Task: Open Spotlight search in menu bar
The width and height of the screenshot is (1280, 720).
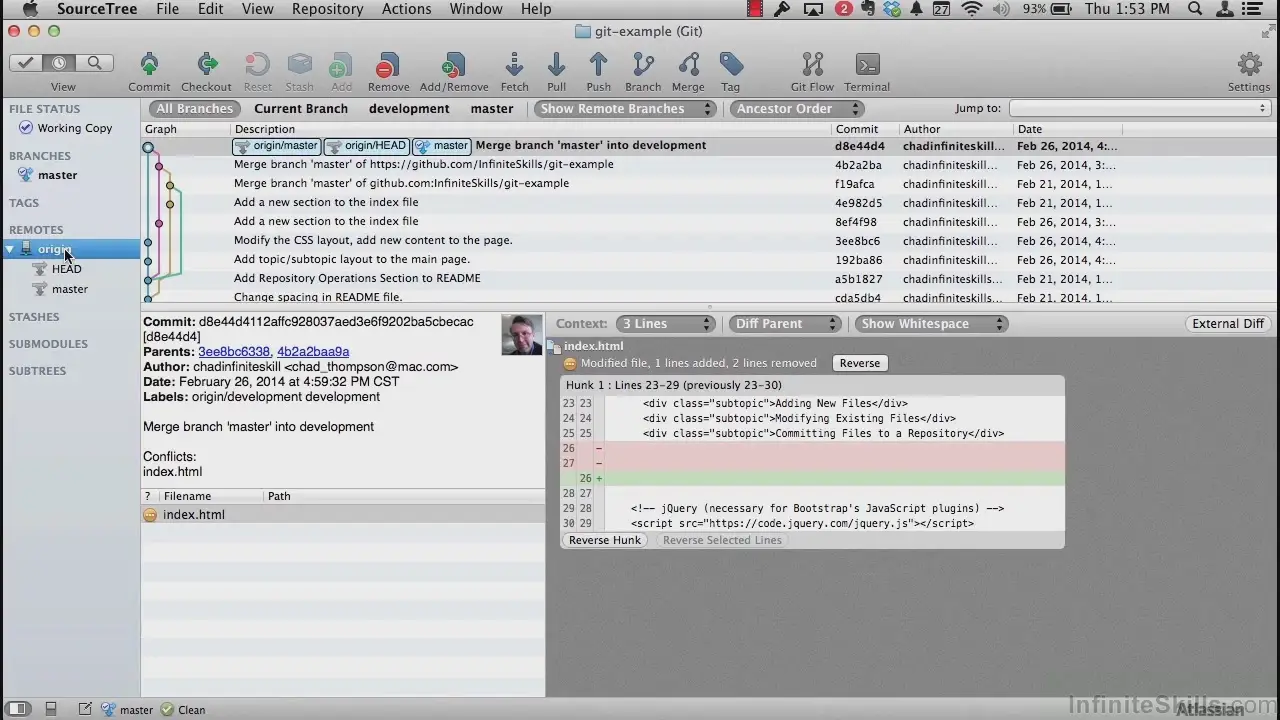Action: pyautogui.click(x=1194, y=9)
